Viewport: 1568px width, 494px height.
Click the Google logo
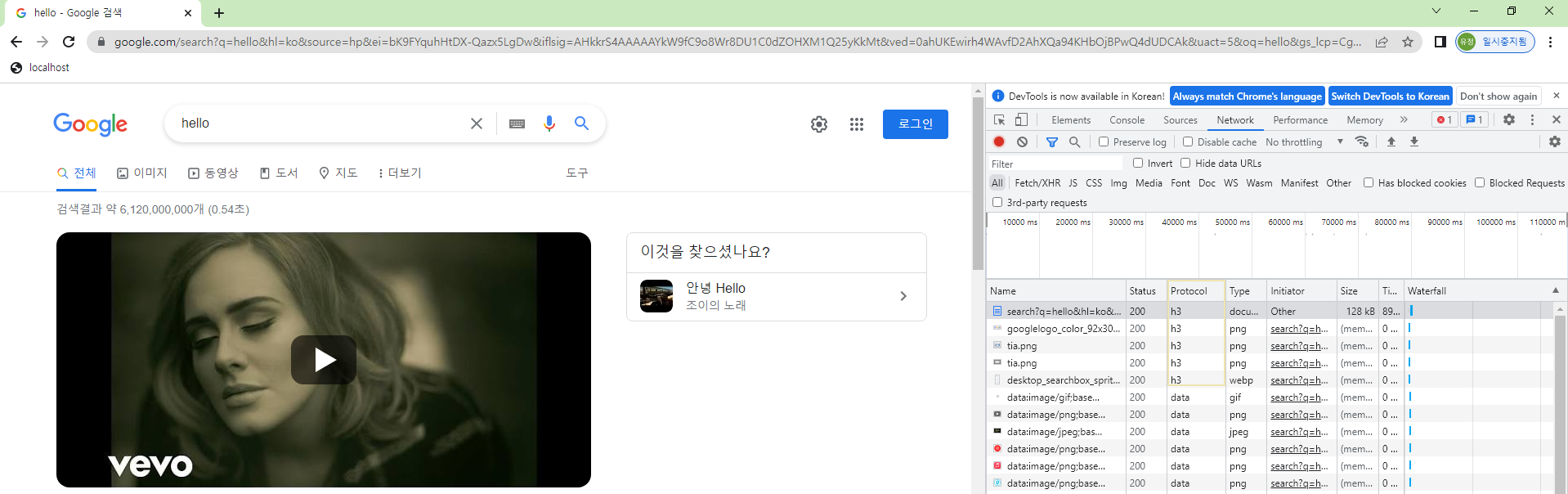click(90, 124)
